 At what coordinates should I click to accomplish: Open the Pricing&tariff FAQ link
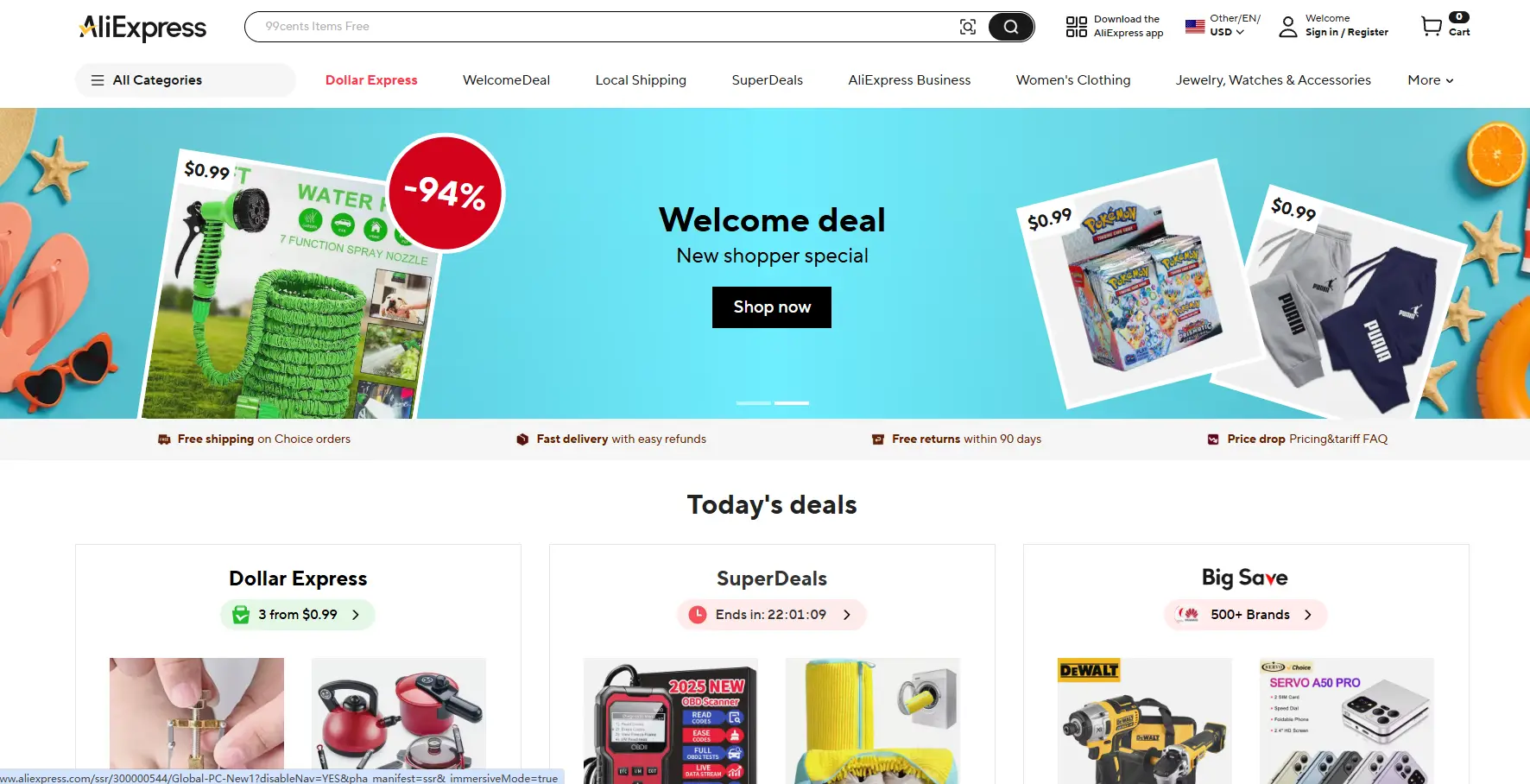click(1338, 439)
